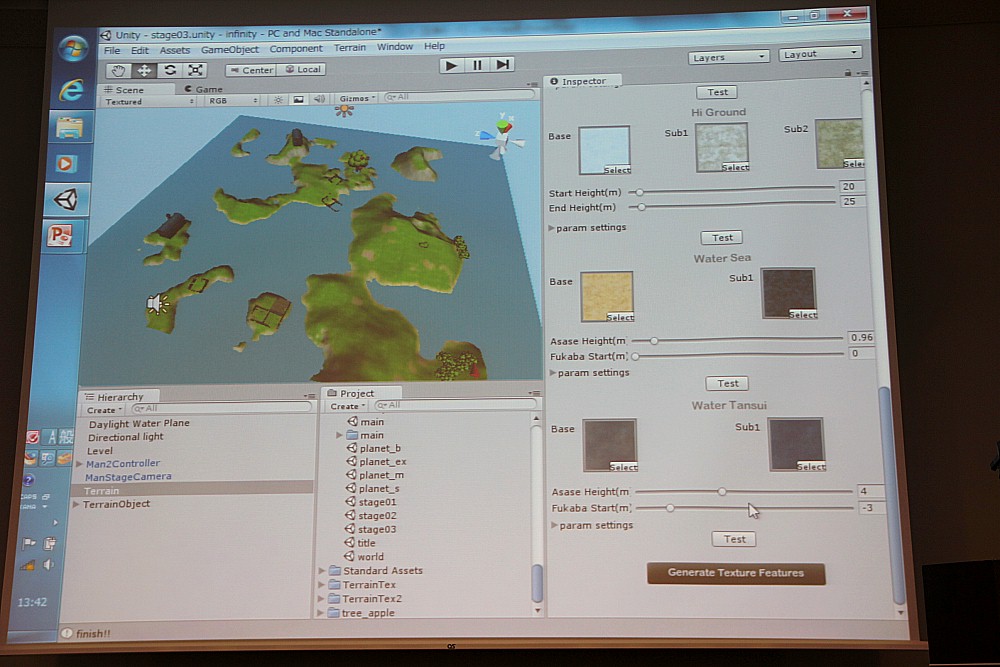Switch to the Game tab

204,89
